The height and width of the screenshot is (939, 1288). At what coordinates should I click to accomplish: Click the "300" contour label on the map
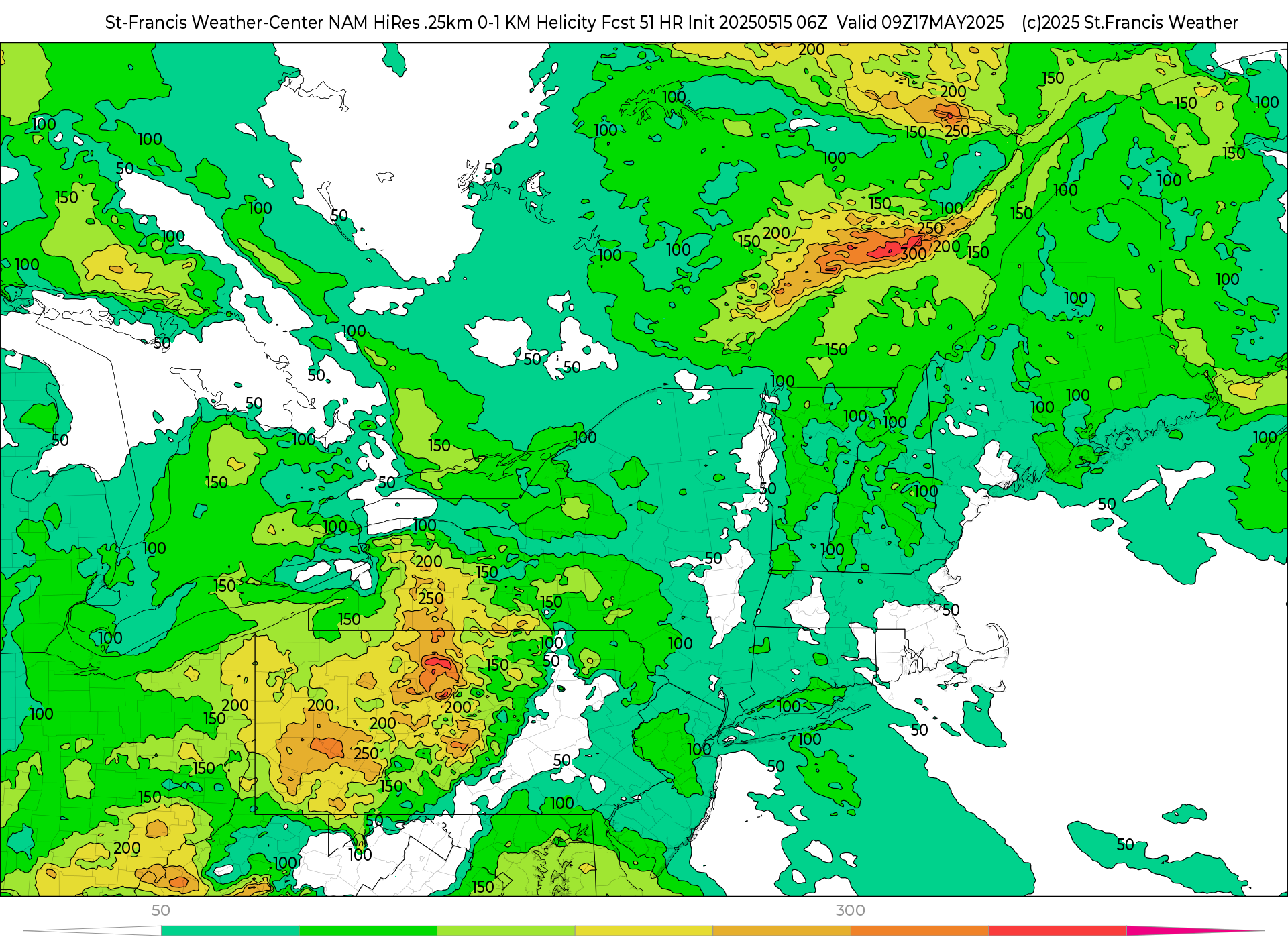point(914,254)
